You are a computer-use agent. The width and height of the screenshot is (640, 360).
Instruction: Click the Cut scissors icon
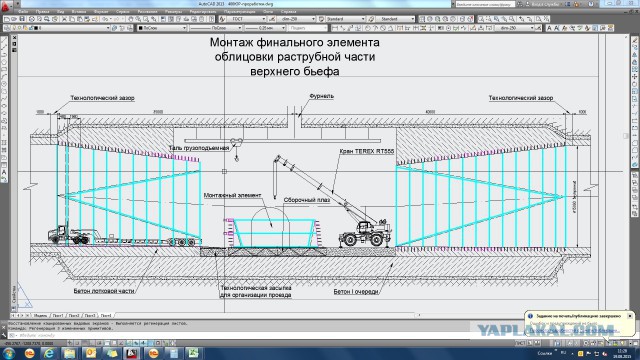click(x=64, y=19)
